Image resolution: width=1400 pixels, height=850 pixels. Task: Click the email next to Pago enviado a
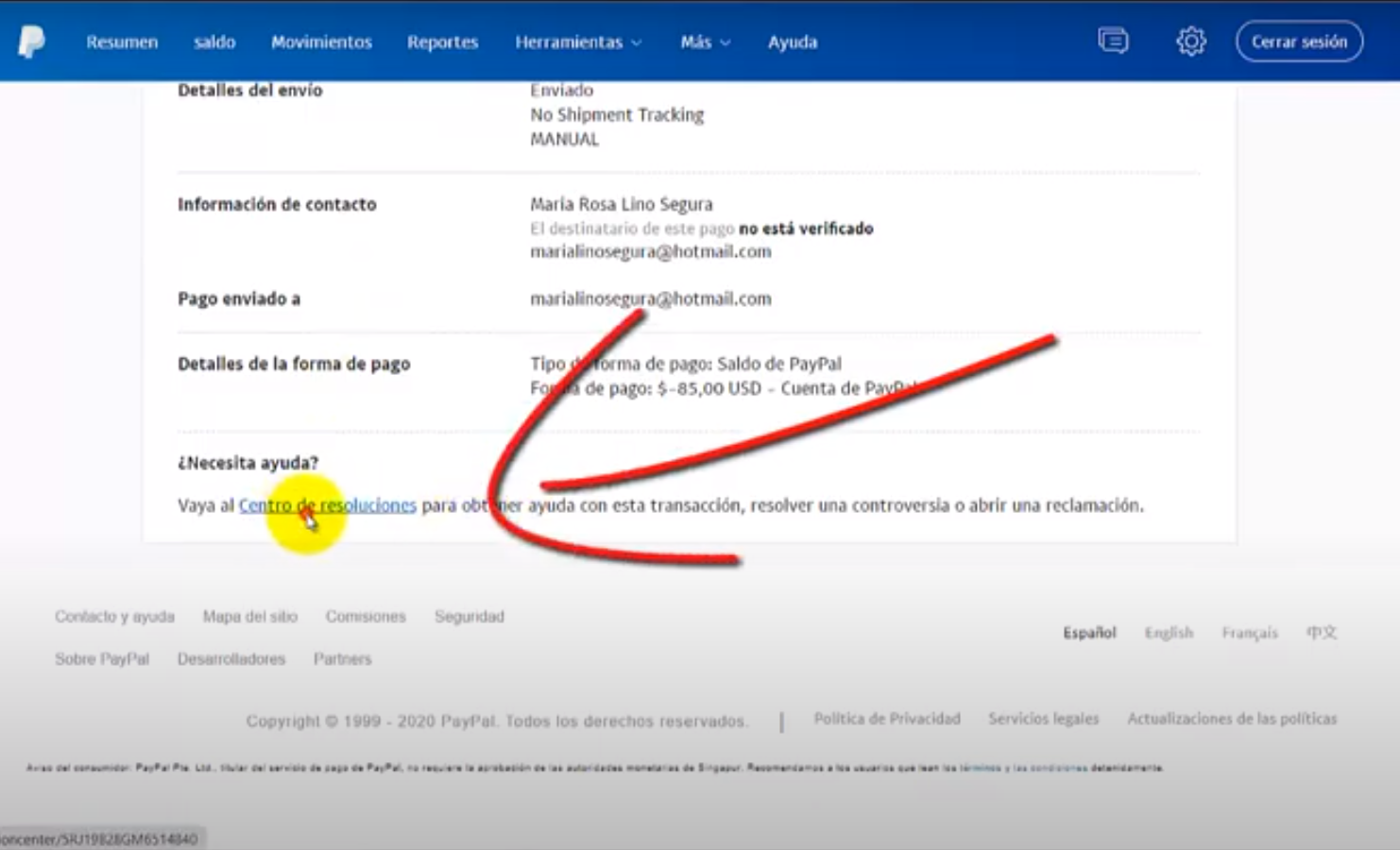coord(650,299)
